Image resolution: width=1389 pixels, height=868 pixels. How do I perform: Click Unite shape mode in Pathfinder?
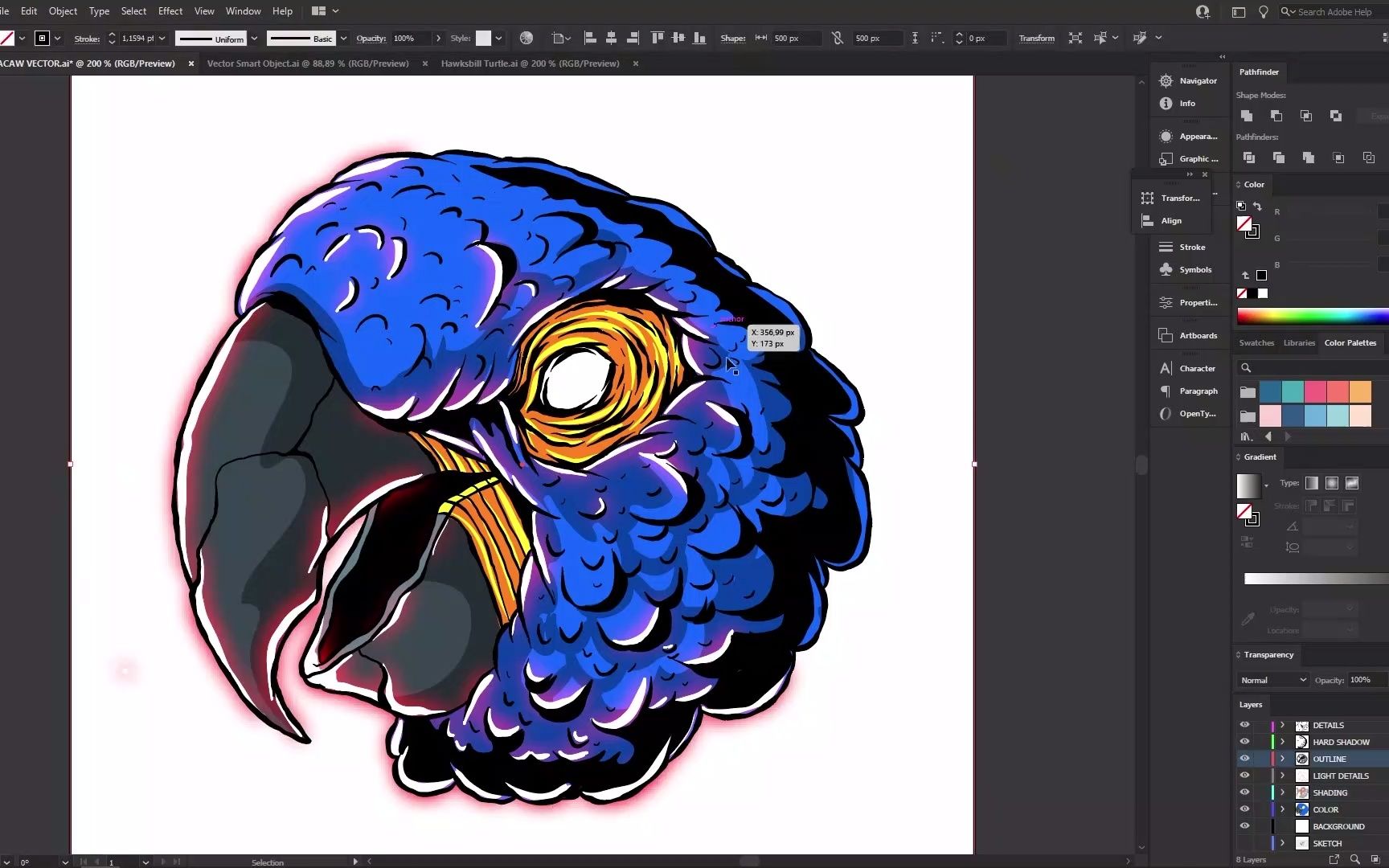(x=1247, y=116)
